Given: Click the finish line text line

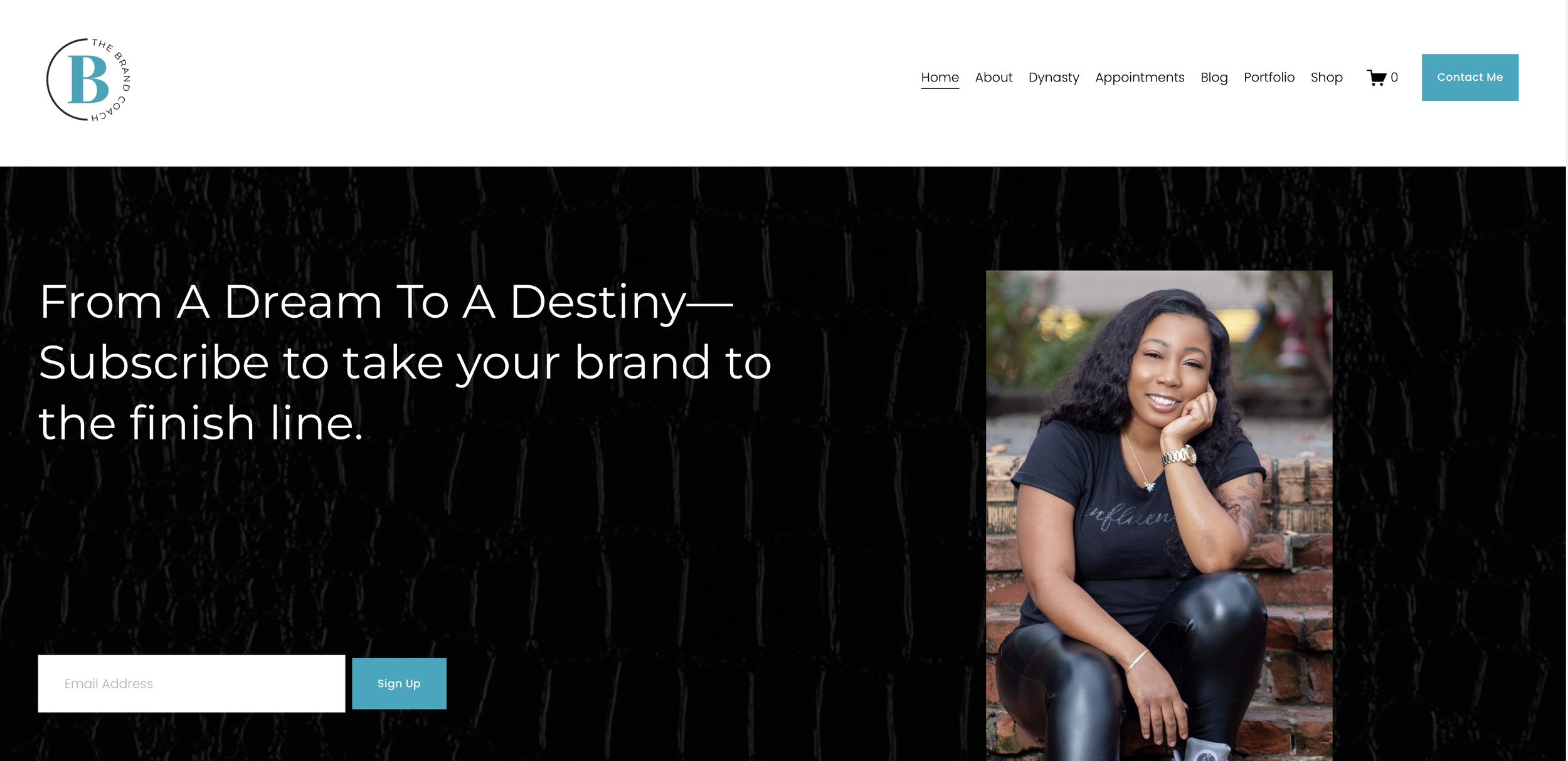Looking at the screenshot, I should [x=201, y=423].
